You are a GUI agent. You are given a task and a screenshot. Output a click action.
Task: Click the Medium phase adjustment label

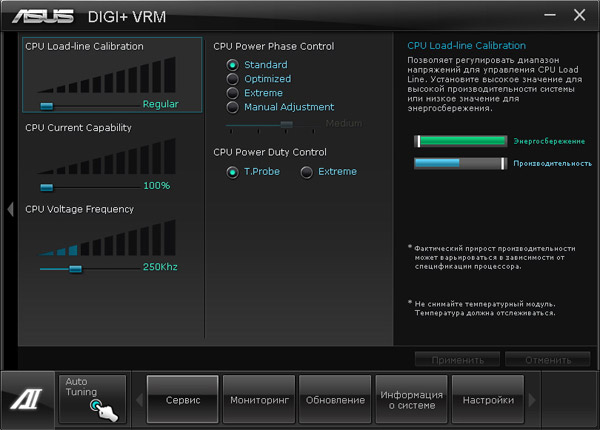click(344, 123)
